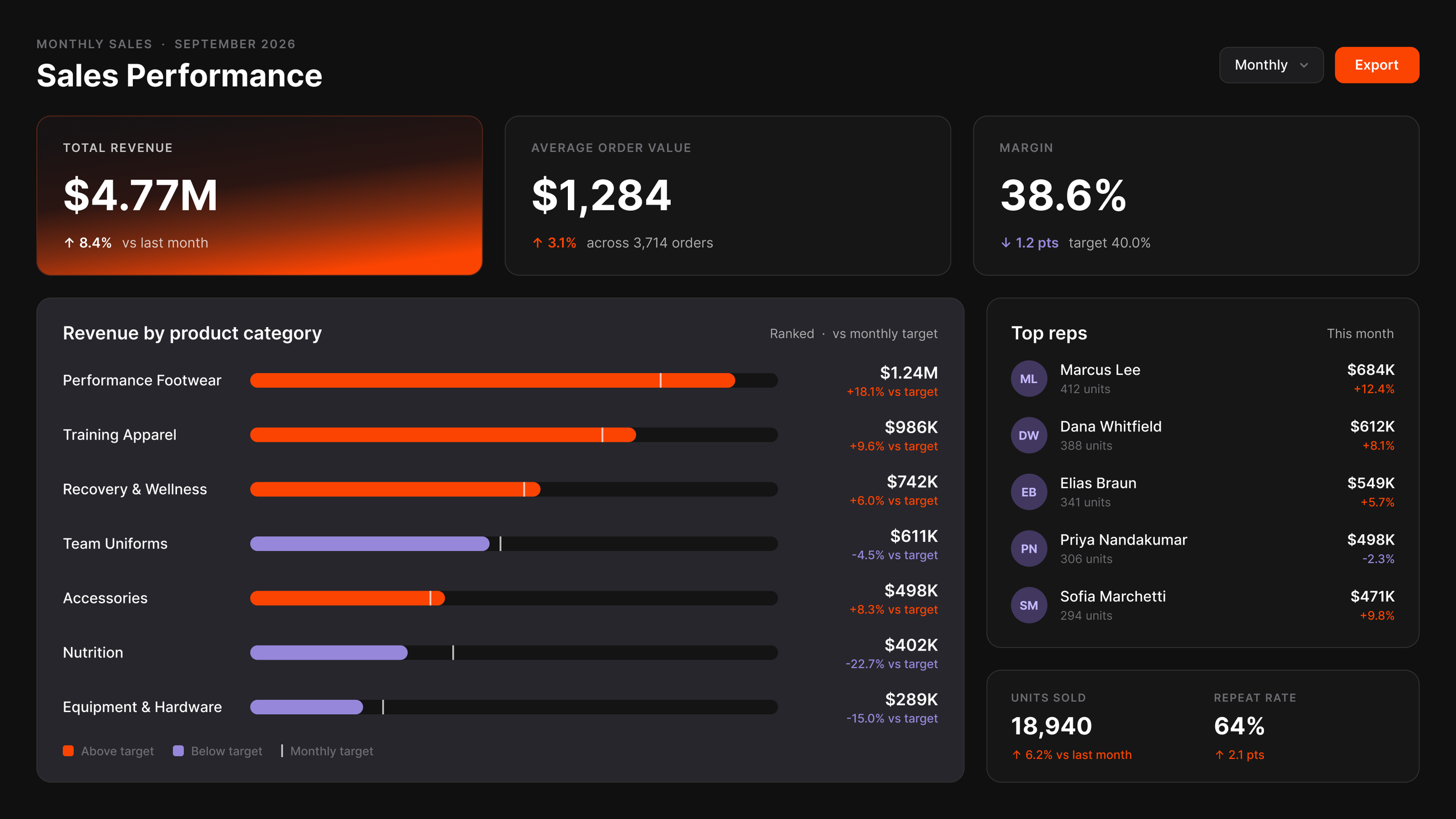Screen dimensions: 1456x819
Task: Click the DW avatar for Dana Whitfield
Action: pos(1029,435)
